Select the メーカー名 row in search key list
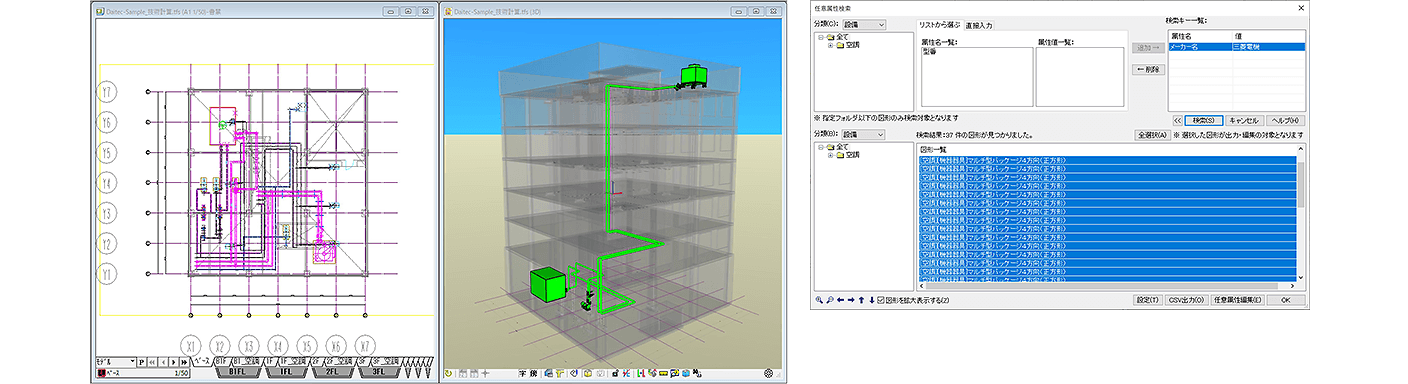The width and height of the screenshot is (1408, 384). [1236, 46]
